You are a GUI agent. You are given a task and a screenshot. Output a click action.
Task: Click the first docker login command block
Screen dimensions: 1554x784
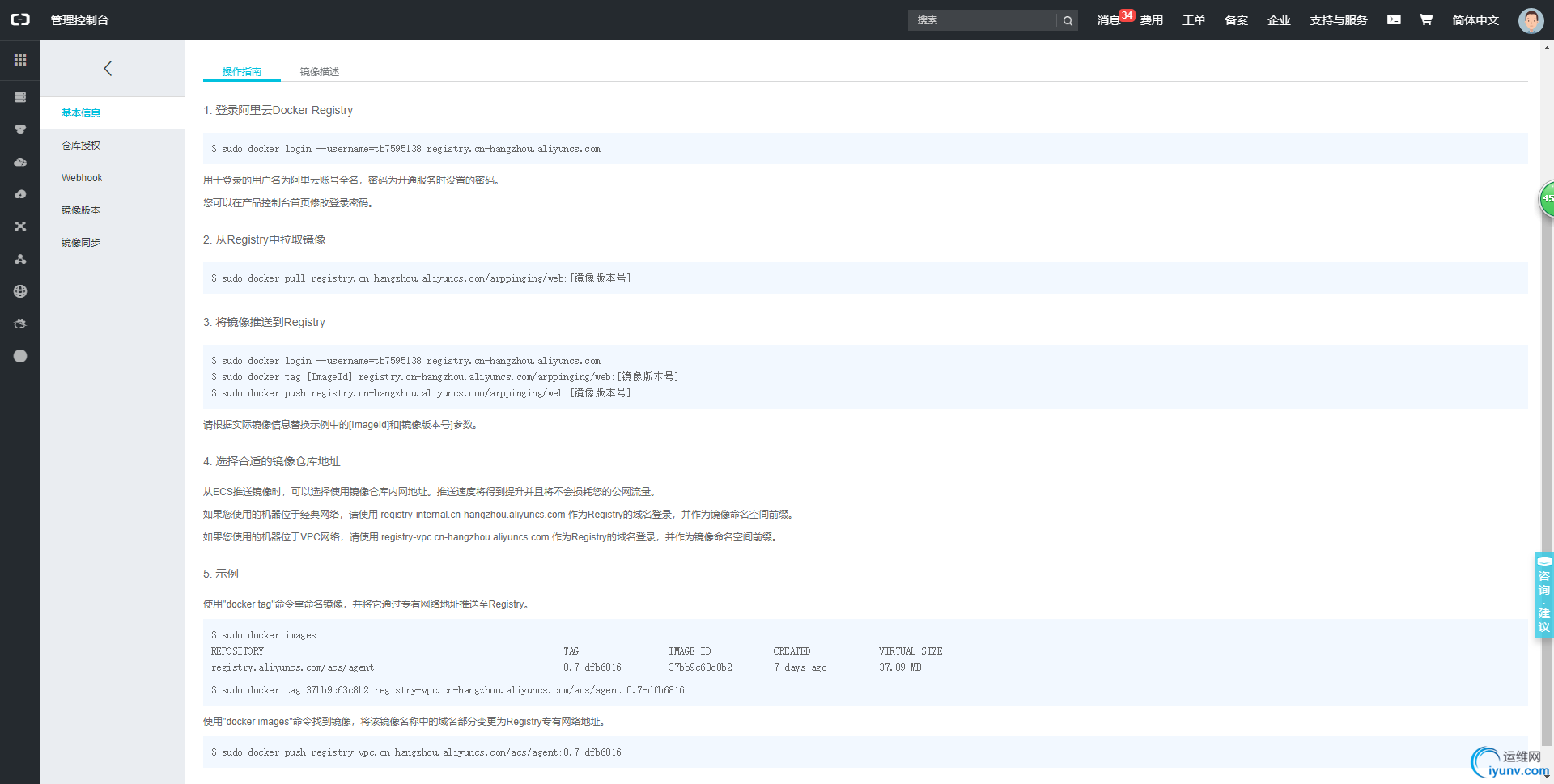pyautogui.click(x=865, y=149)
